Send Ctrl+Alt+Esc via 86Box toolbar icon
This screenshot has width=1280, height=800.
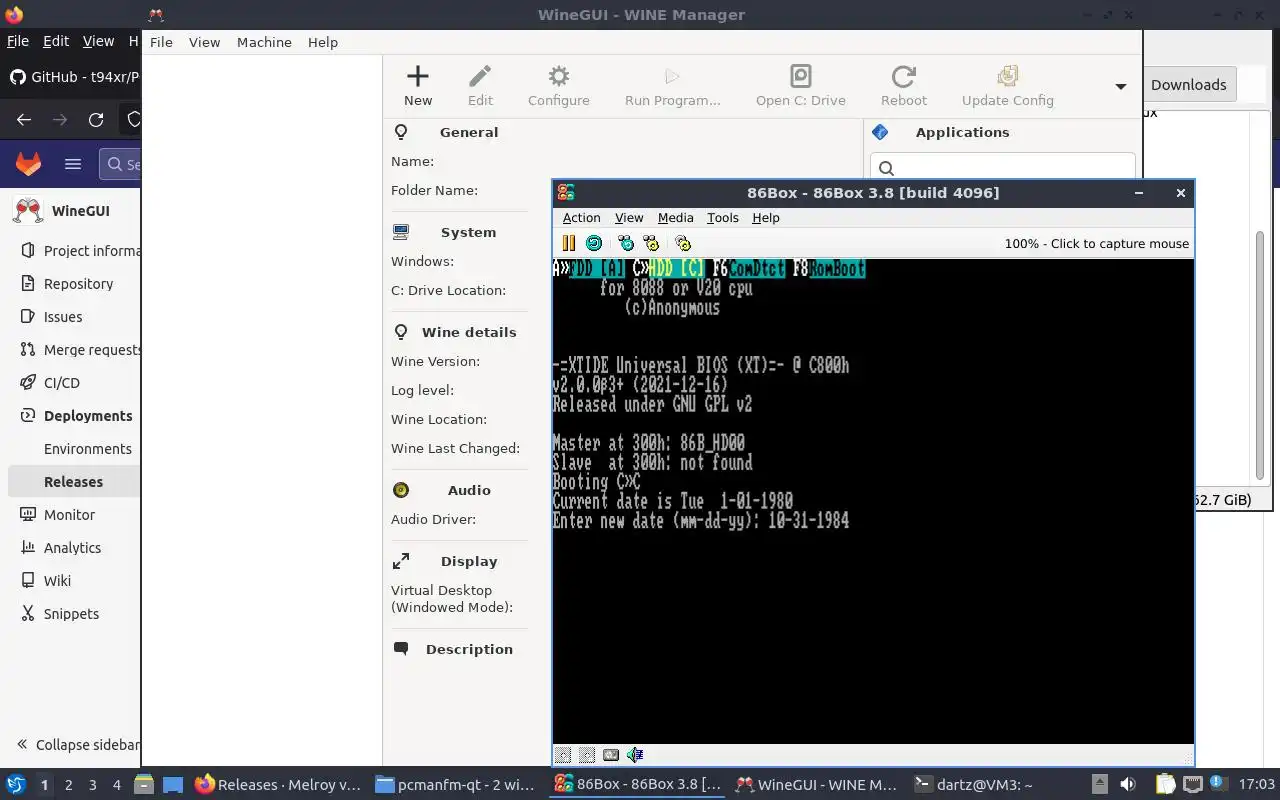point(651,243)
